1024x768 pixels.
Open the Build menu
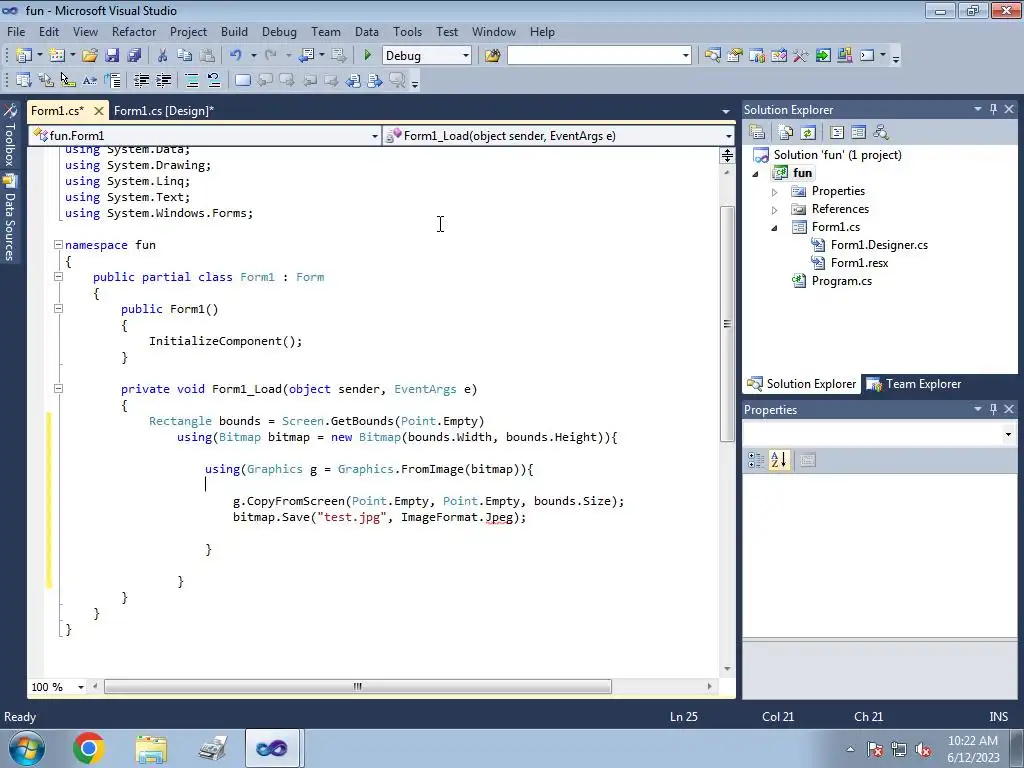coord(234,31)
